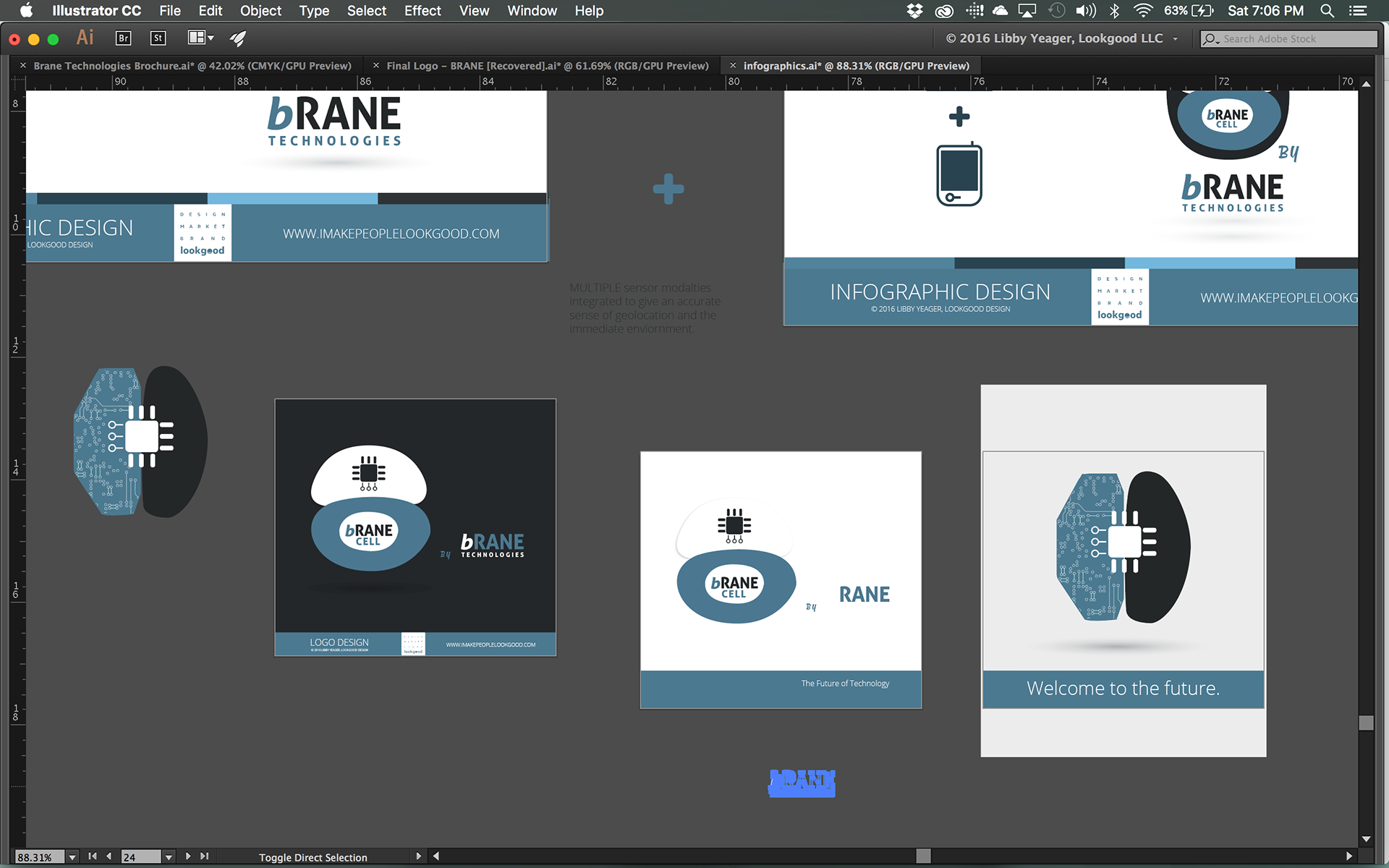Viewport: 1389px width, 868px height.
Task: Open the Apple menu
Action: (26, 10)
